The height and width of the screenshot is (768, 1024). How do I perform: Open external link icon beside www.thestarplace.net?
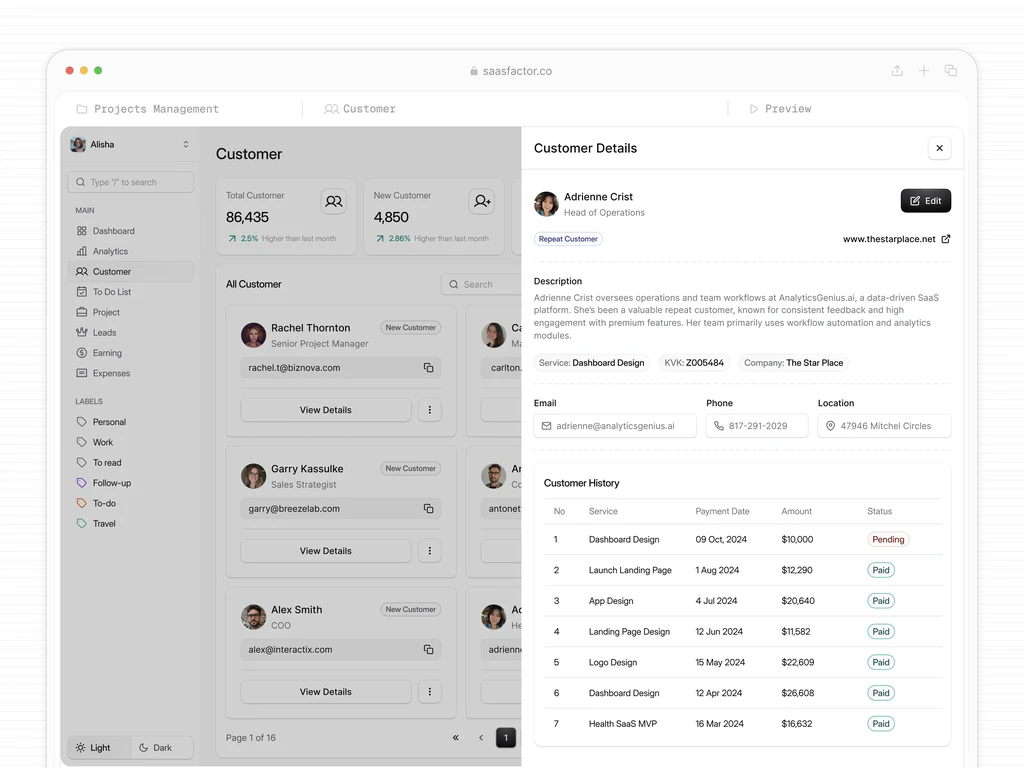946,239
